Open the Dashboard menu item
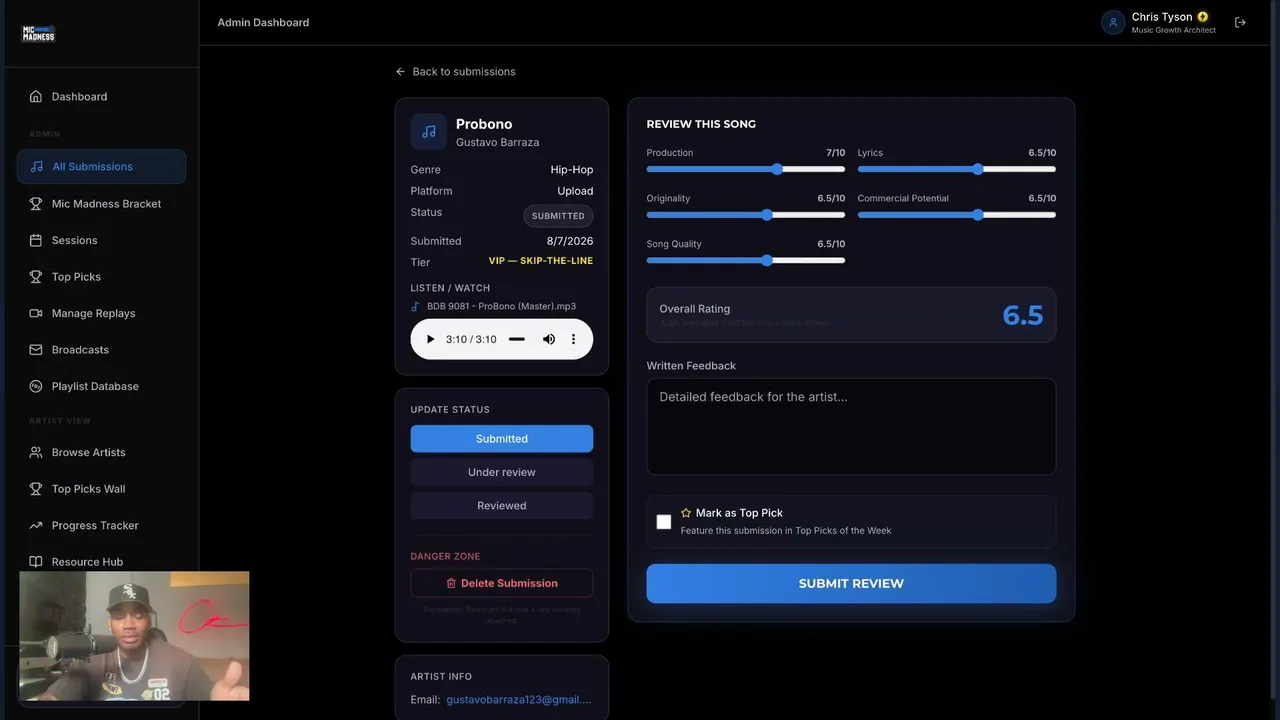Image resolution: width=1280 pixels, height=720 pixels. (101, 97)
